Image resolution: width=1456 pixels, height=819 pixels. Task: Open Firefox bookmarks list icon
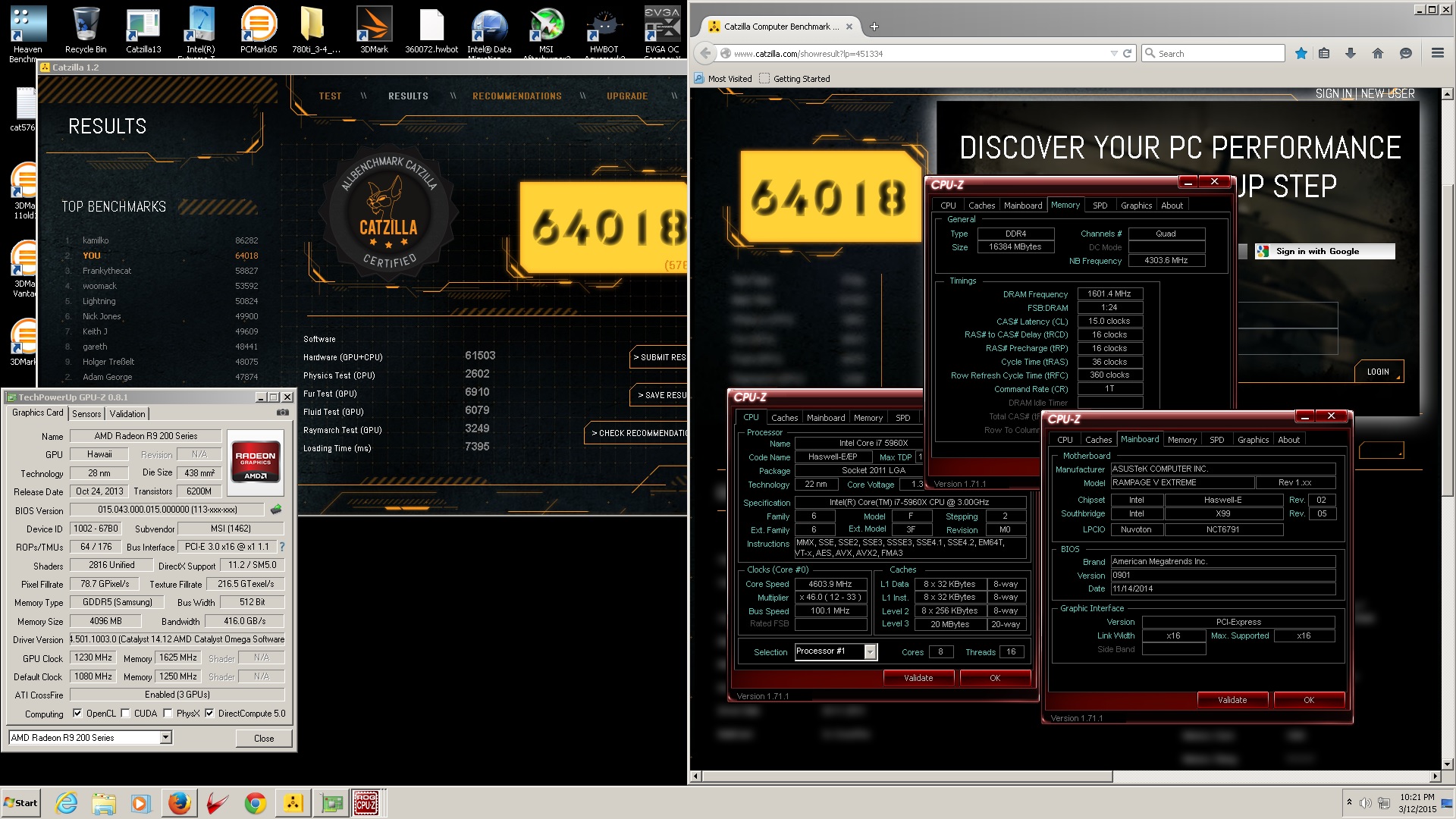tap(1324, 53)
